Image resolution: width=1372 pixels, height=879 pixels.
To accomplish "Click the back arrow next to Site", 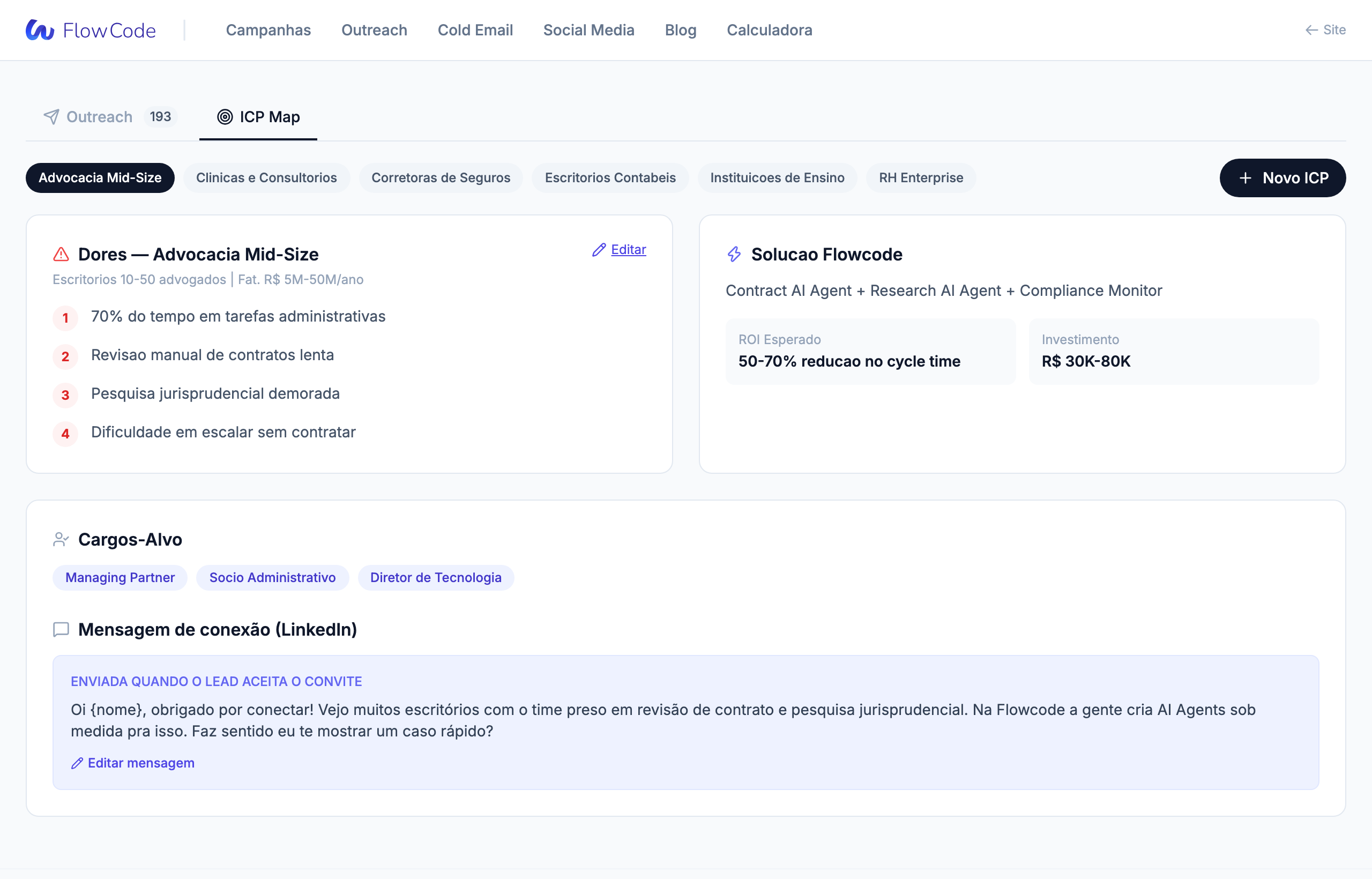I will pos(1311,29).
